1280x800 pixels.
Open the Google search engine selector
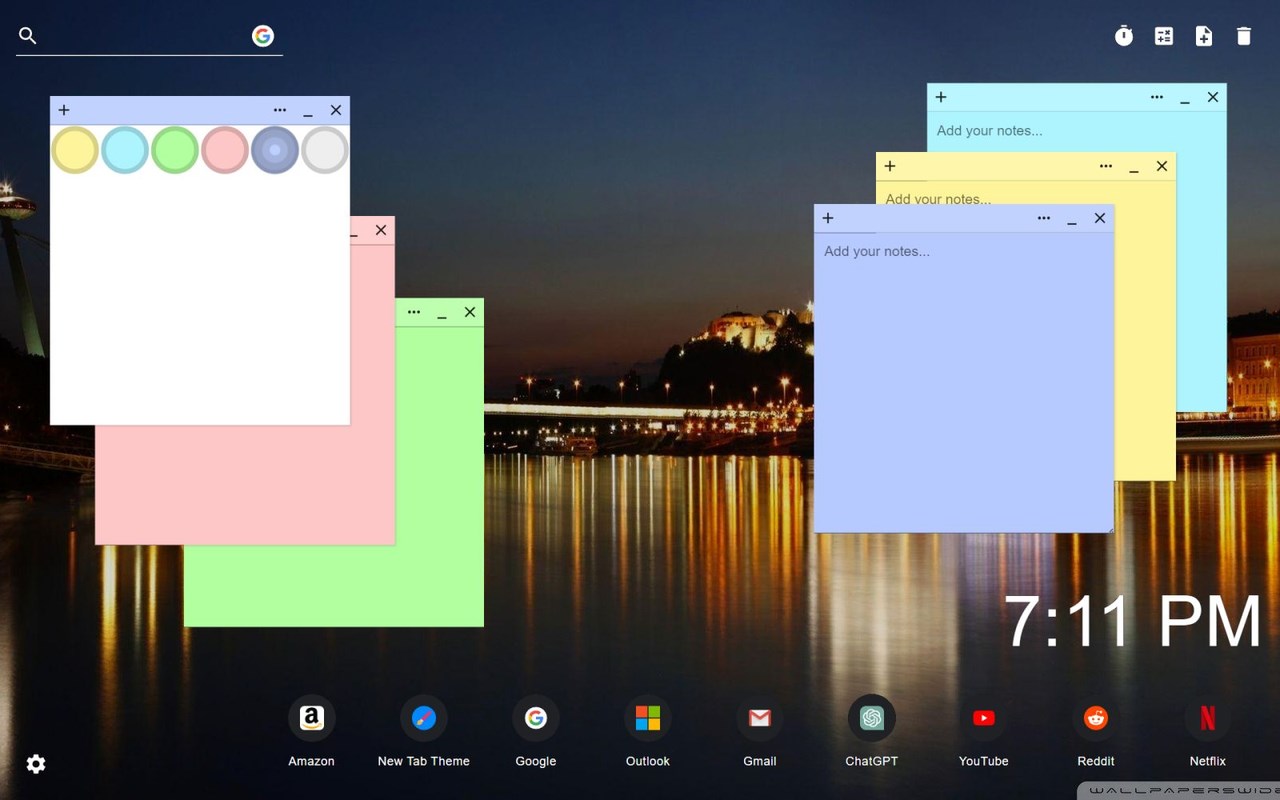tap(263, 36)
